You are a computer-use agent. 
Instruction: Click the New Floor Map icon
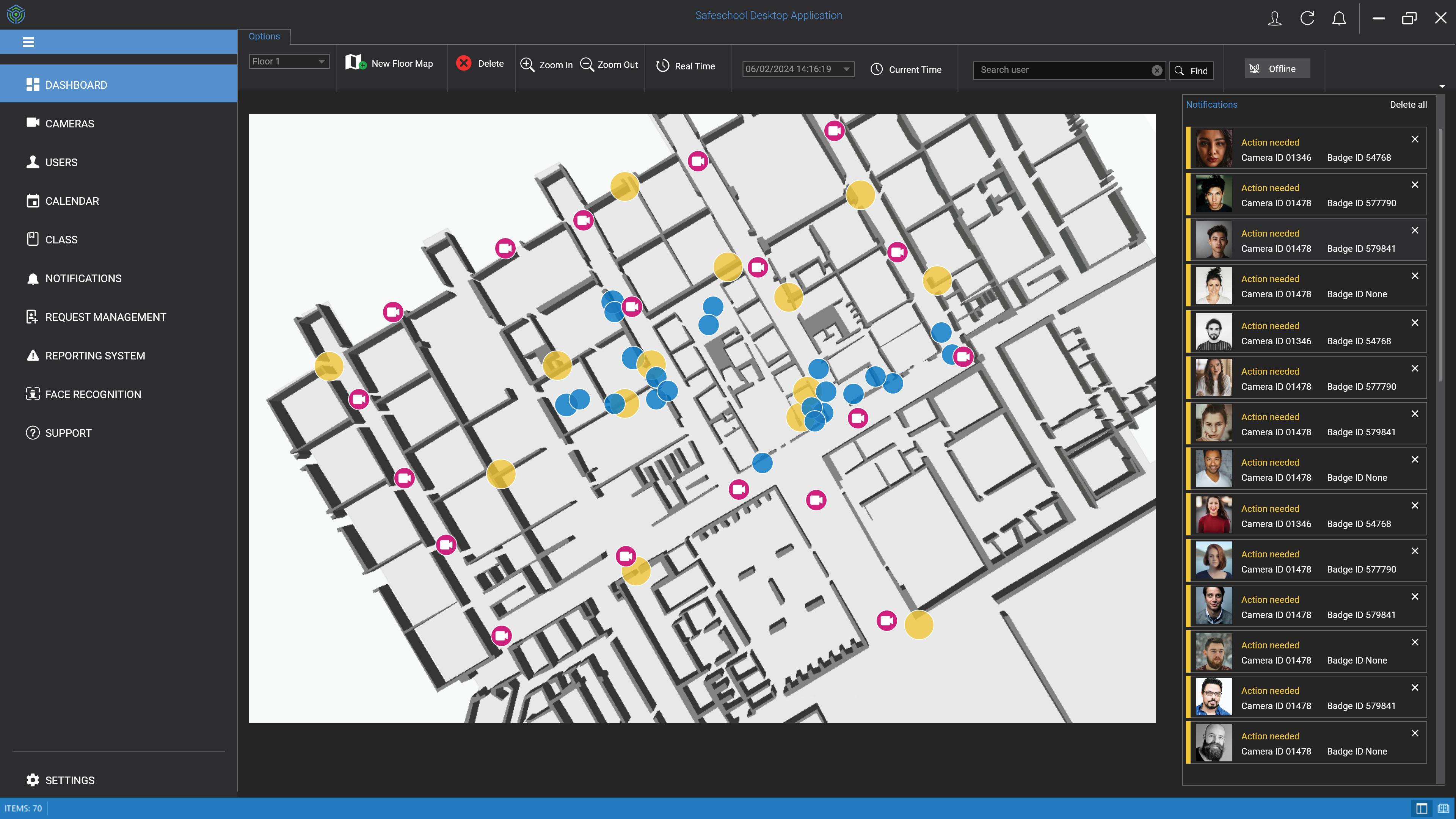(355, 63)
